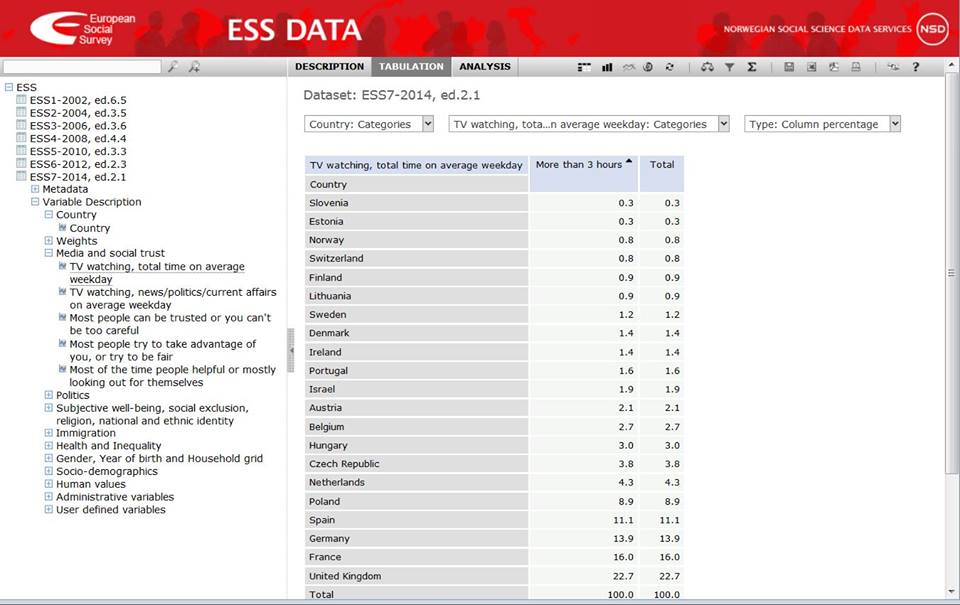Expand the Human values node
Image resolution: width=960 pixels, height=605 pixels.
[48, 484]
